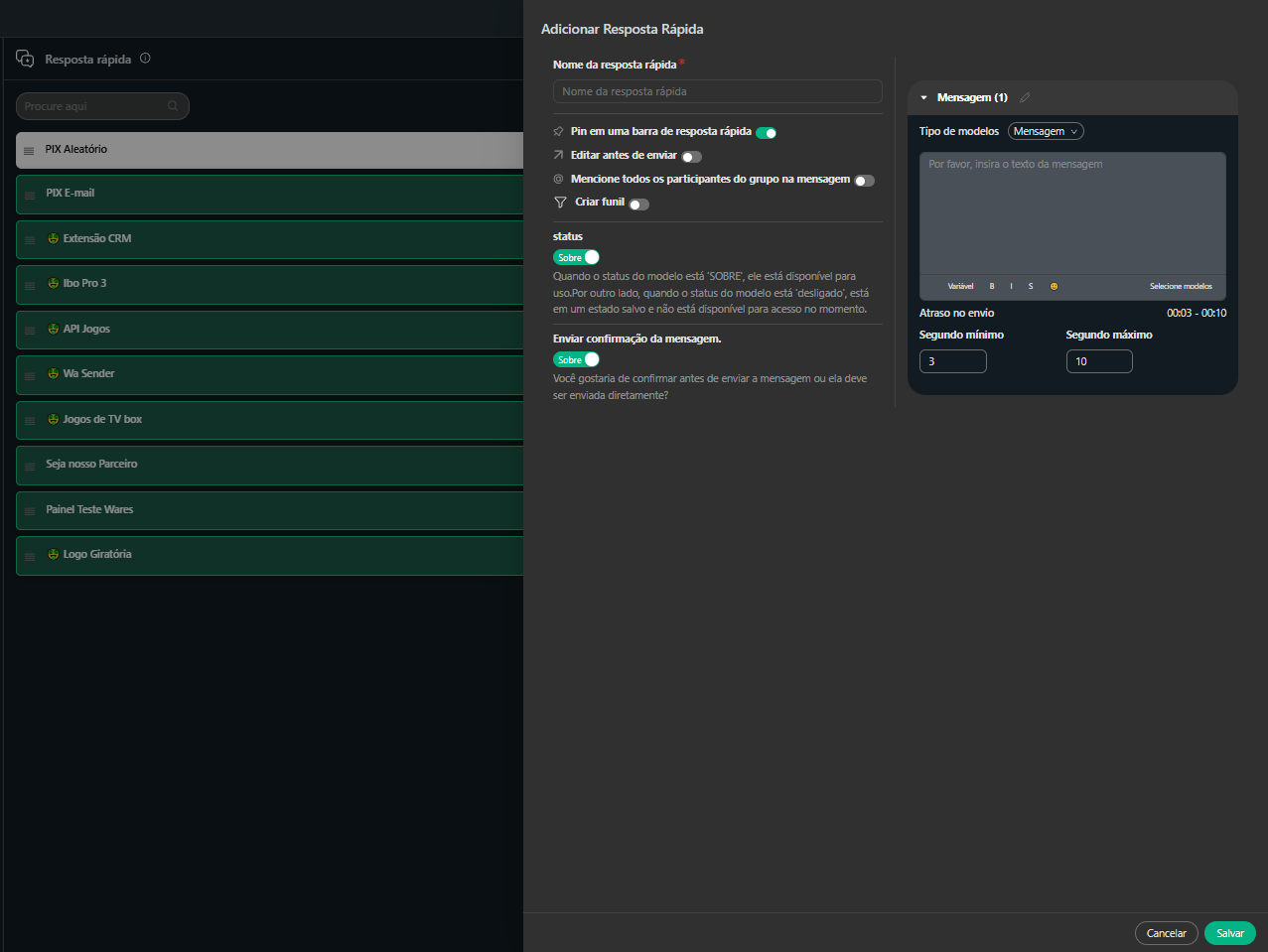The image size is (1268, 952).
Task: Open the Selecione modelos selector
Action: point(1180,286)
